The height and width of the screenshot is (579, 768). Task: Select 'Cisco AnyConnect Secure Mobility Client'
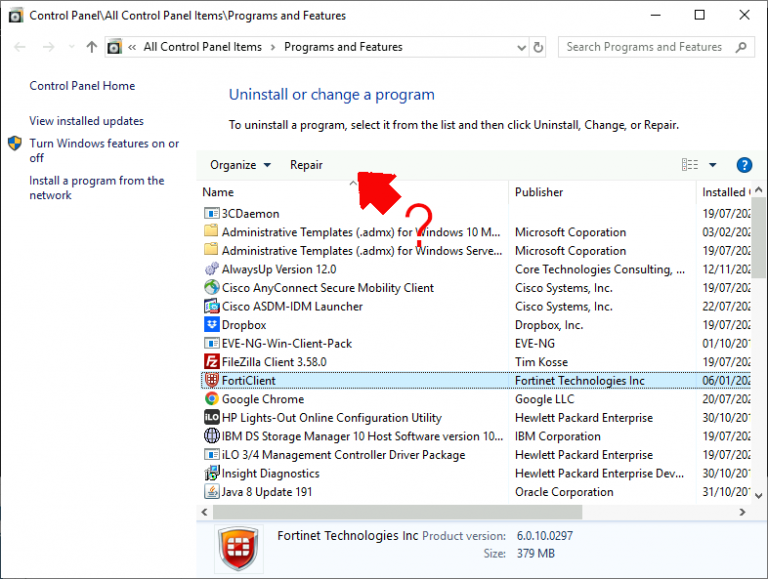tap(328, 288)
